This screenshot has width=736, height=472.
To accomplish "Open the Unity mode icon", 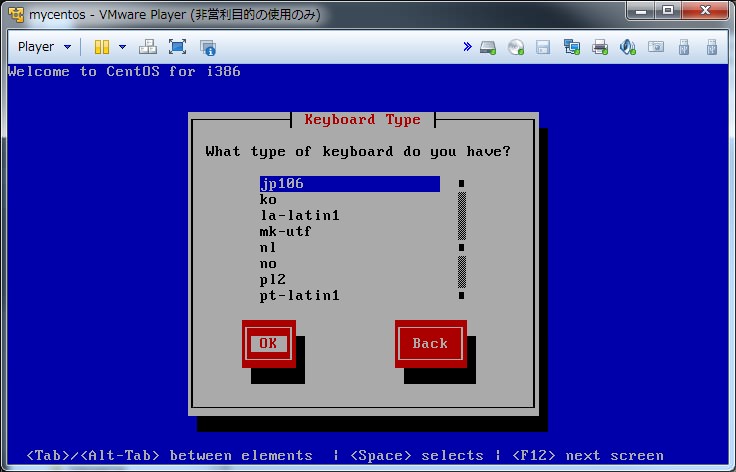I will pos(208,47).
